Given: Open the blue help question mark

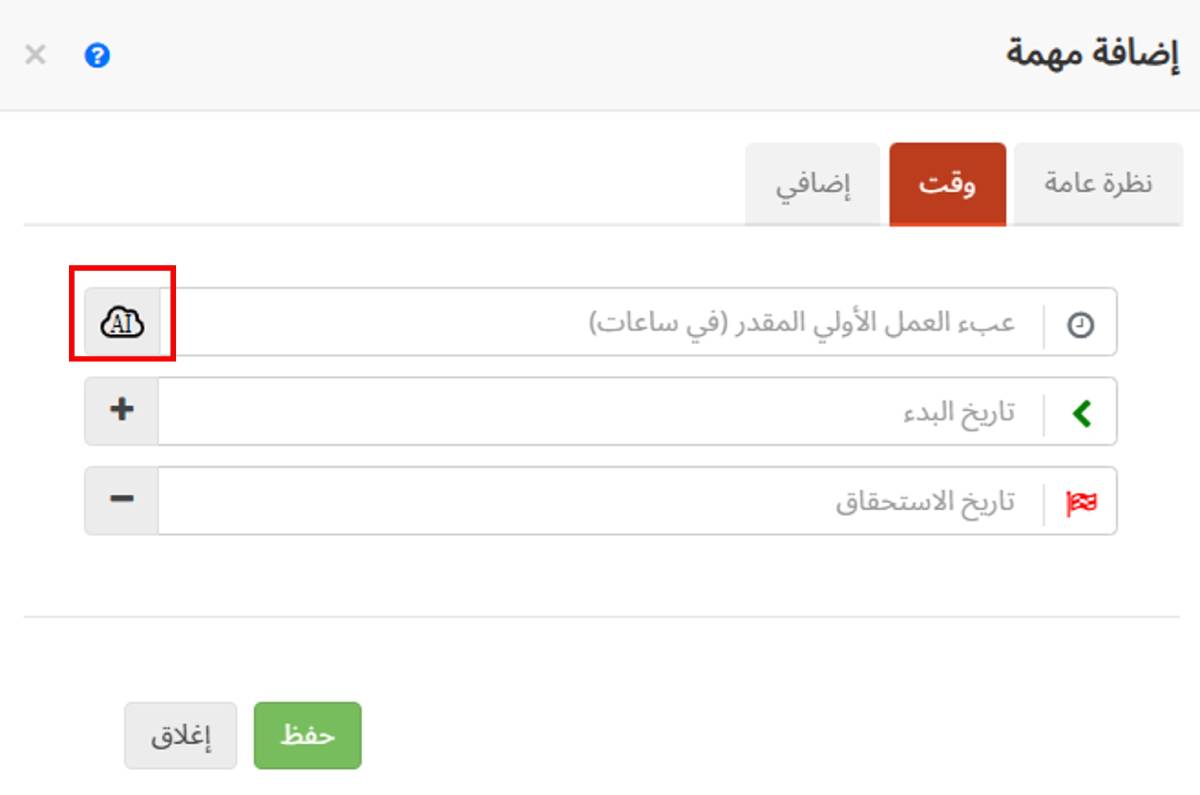Looking at the screenshot, I should point(97,56).
